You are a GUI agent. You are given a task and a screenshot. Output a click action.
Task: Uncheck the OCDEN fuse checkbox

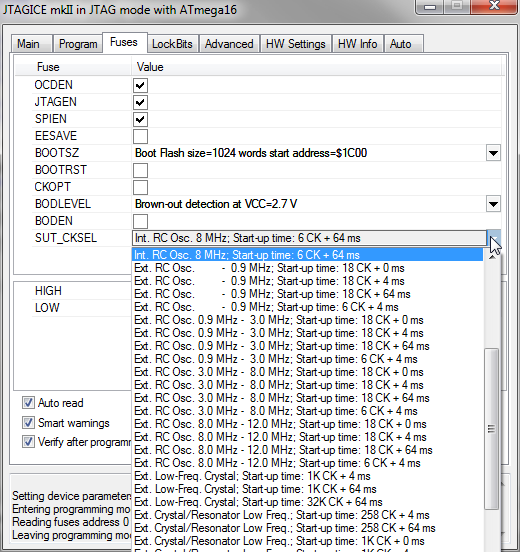click(x=140, y=85)
